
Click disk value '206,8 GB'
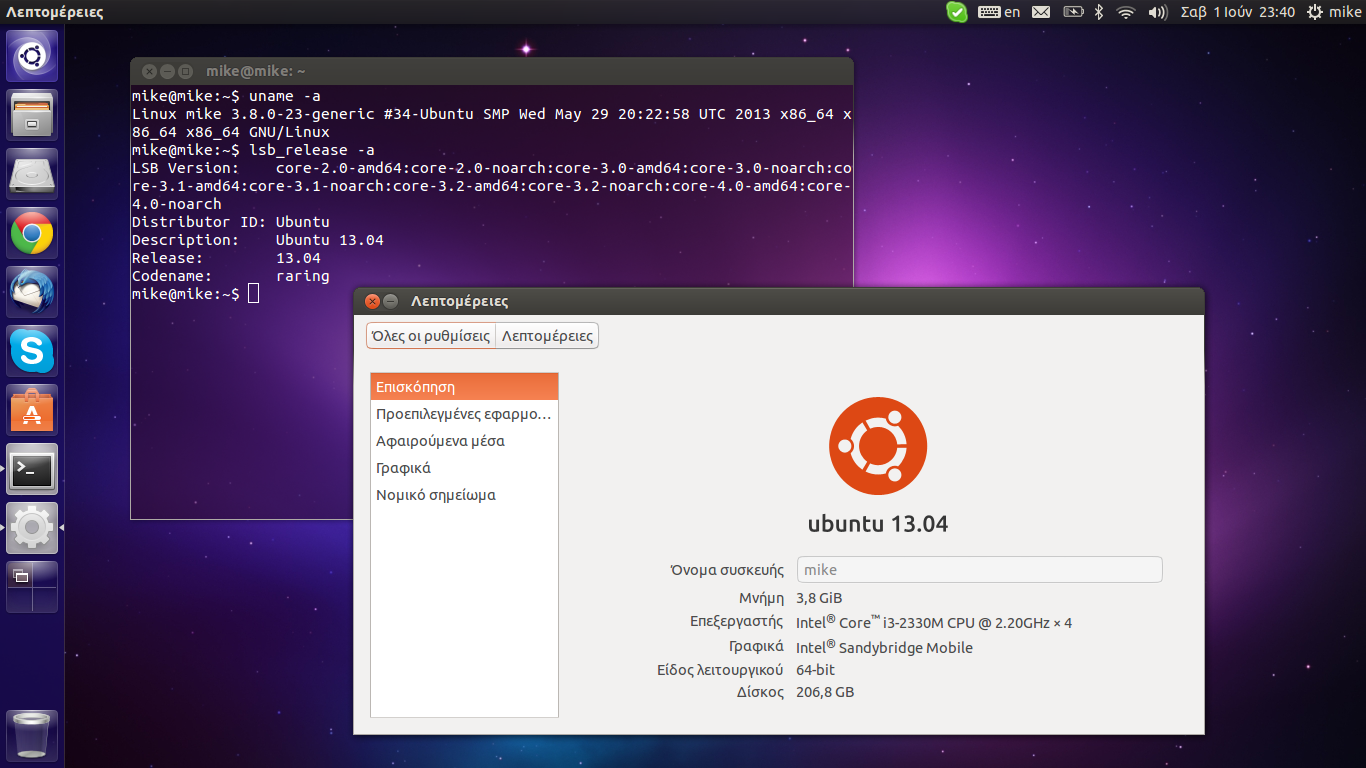pyautogui.click(x=825, y=692)
